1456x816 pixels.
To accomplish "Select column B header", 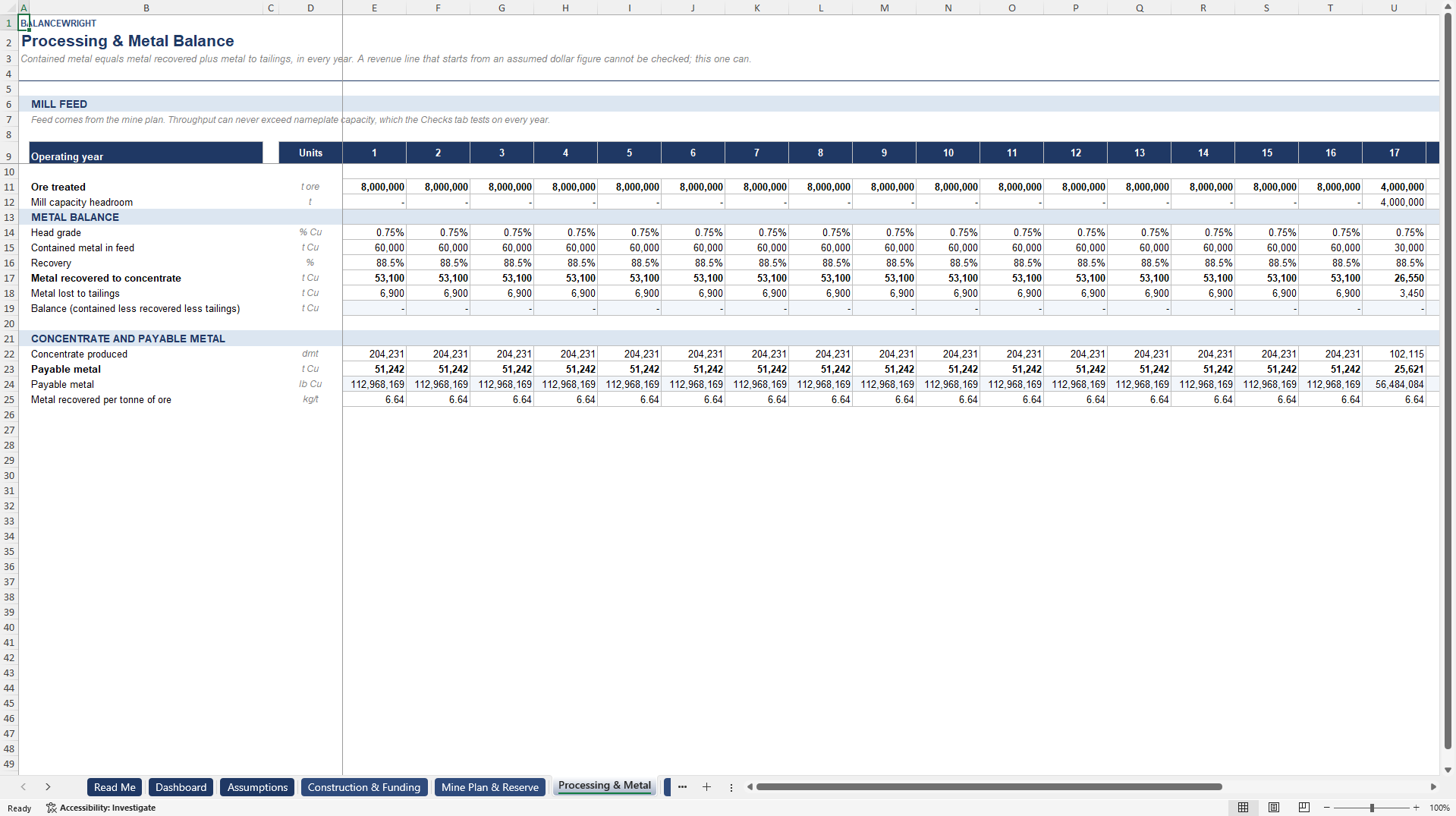I will click(146, 8).
